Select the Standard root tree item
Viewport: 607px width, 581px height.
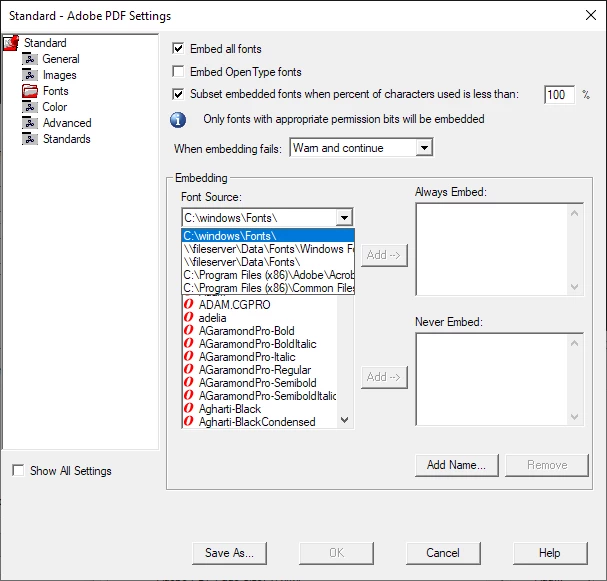click(x=45, y=43)
